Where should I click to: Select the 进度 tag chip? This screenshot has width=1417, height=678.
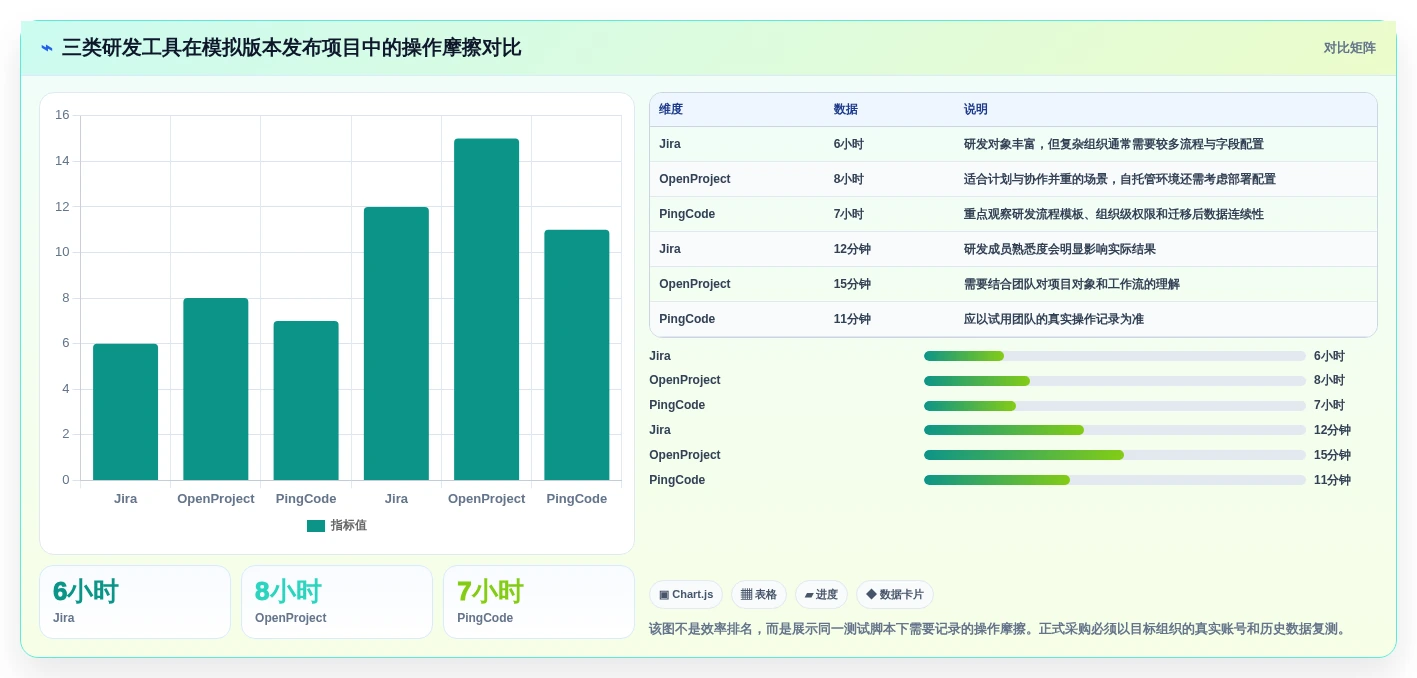coord(821,595)
